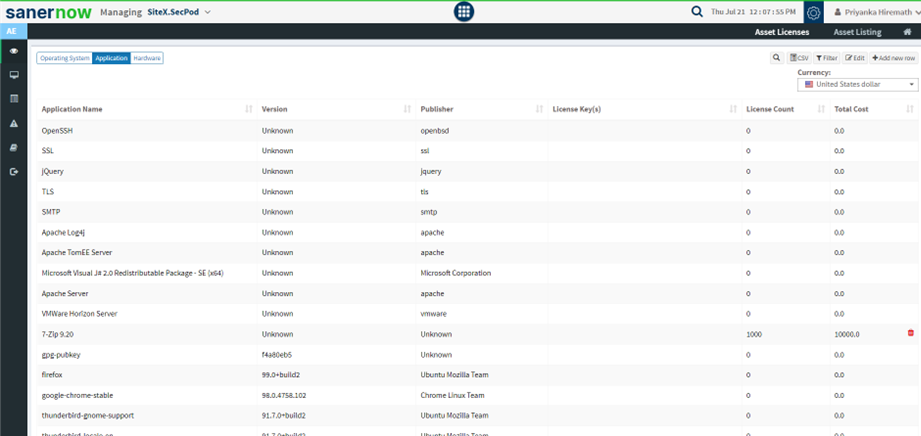Screen dimensions: 921x436
Task: Click the OpenSSH application name cell
Action: pyautogui.click(x=58, y=130)
